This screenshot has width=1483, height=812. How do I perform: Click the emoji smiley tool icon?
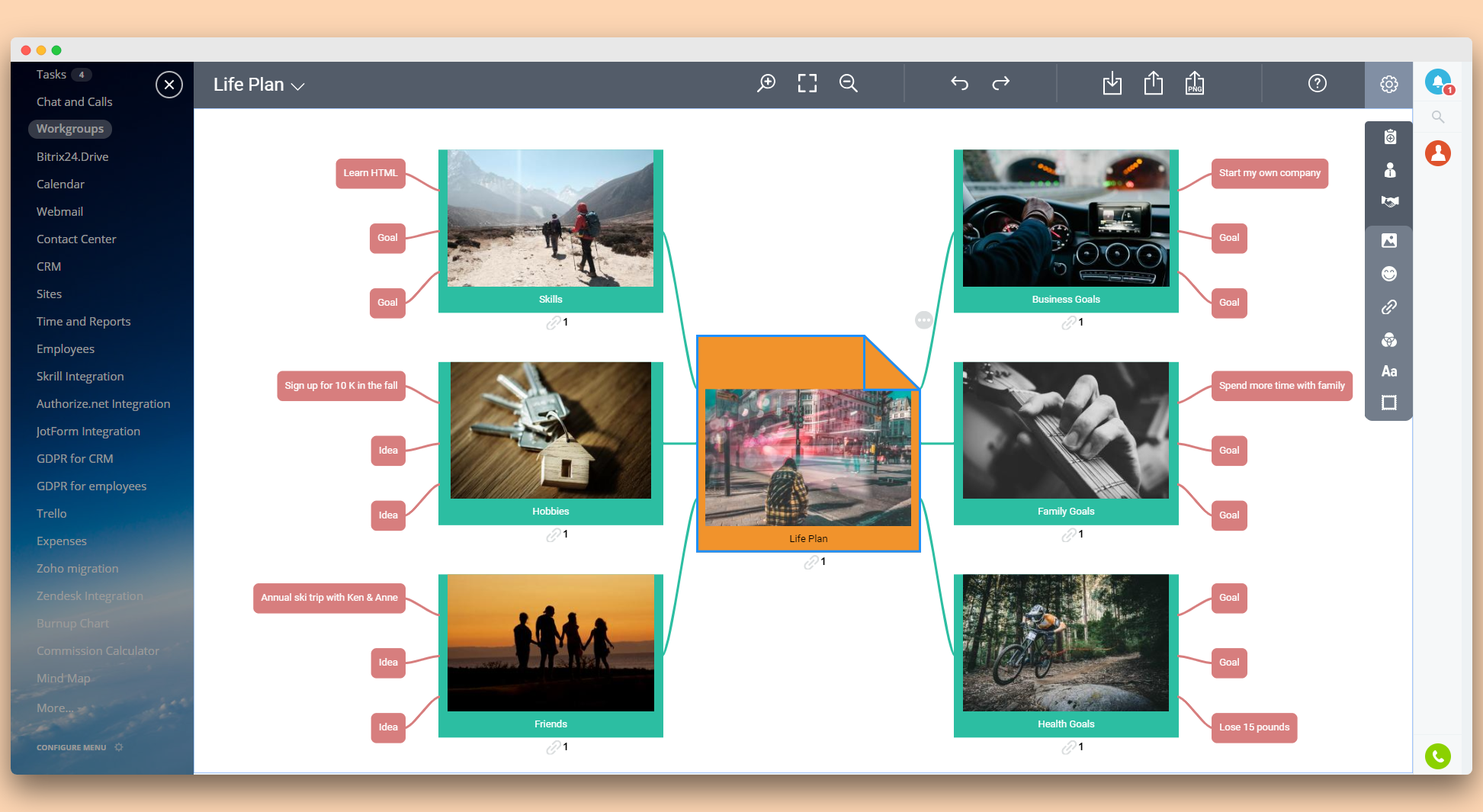(x=1389, y=274)
